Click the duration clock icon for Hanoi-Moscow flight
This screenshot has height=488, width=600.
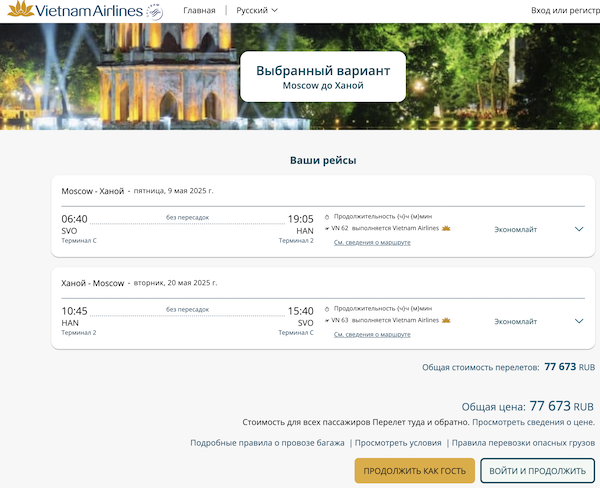327,307
